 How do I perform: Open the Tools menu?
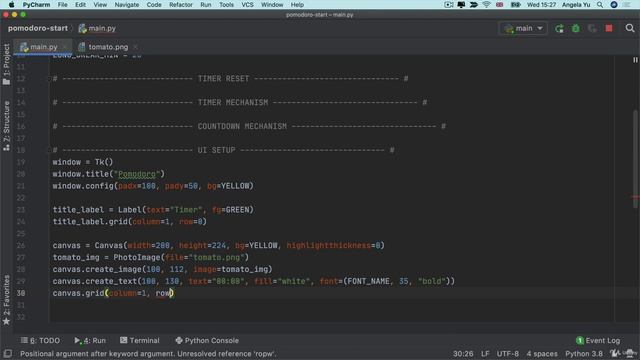tap(226, 5)
